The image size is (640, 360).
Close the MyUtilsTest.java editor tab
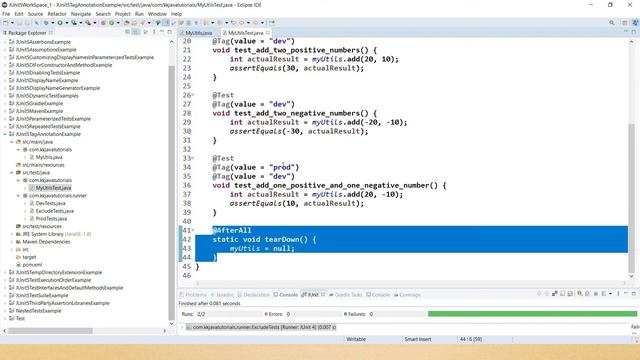(x=267, y=33)
